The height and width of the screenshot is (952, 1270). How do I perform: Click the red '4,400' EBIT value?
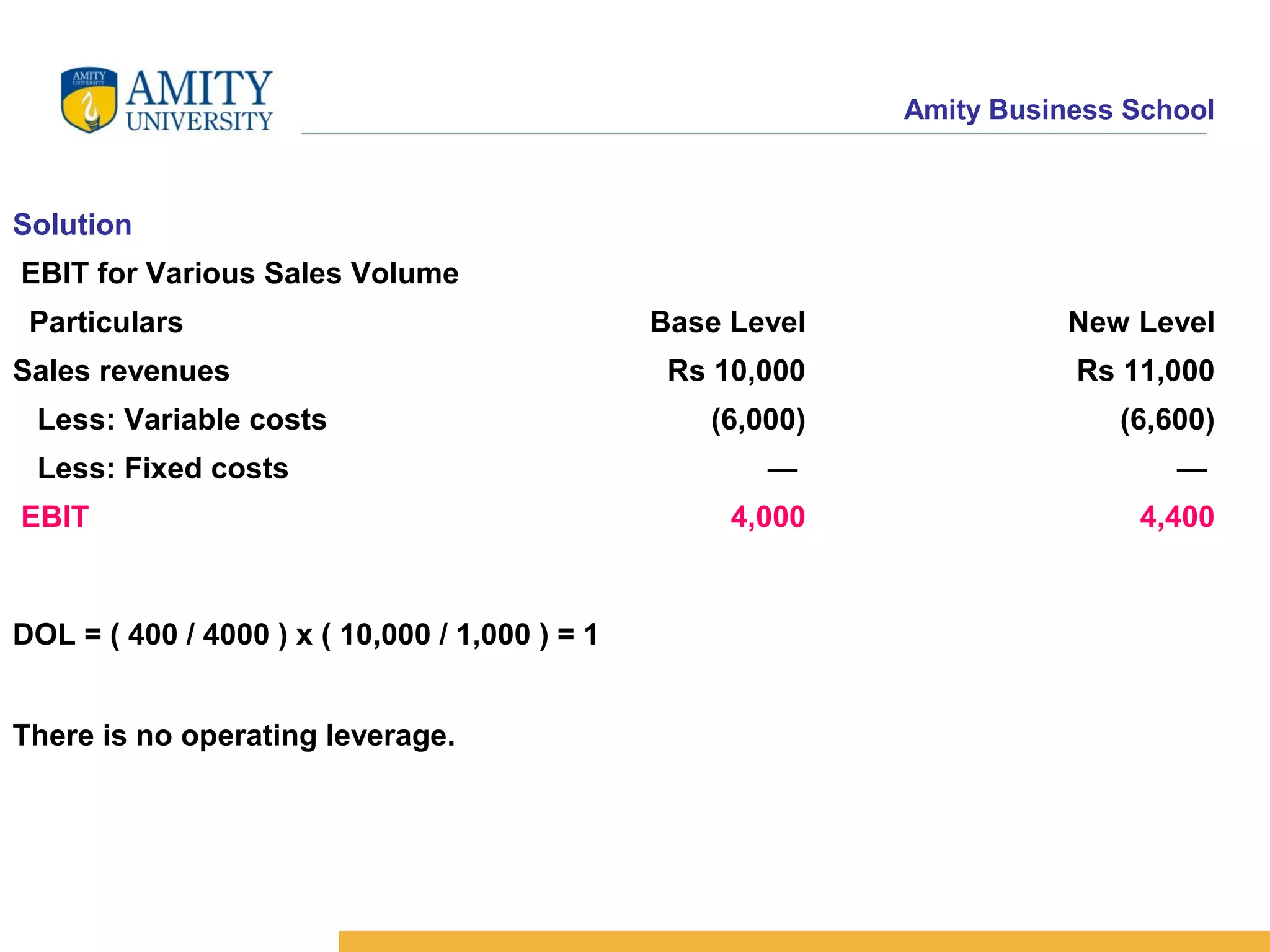(x=1177, y=517)
